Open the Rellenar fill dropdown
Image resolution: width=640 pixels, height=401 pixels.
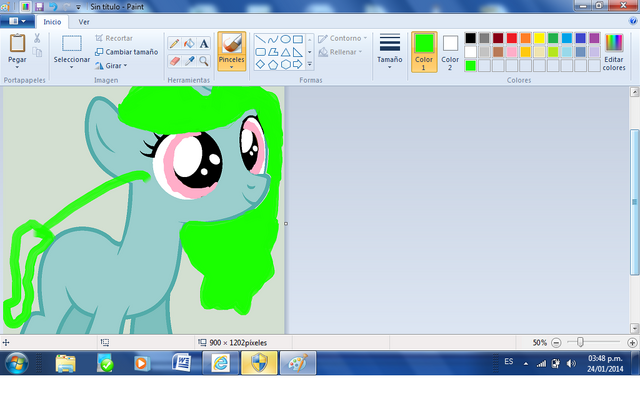(340, 52)
